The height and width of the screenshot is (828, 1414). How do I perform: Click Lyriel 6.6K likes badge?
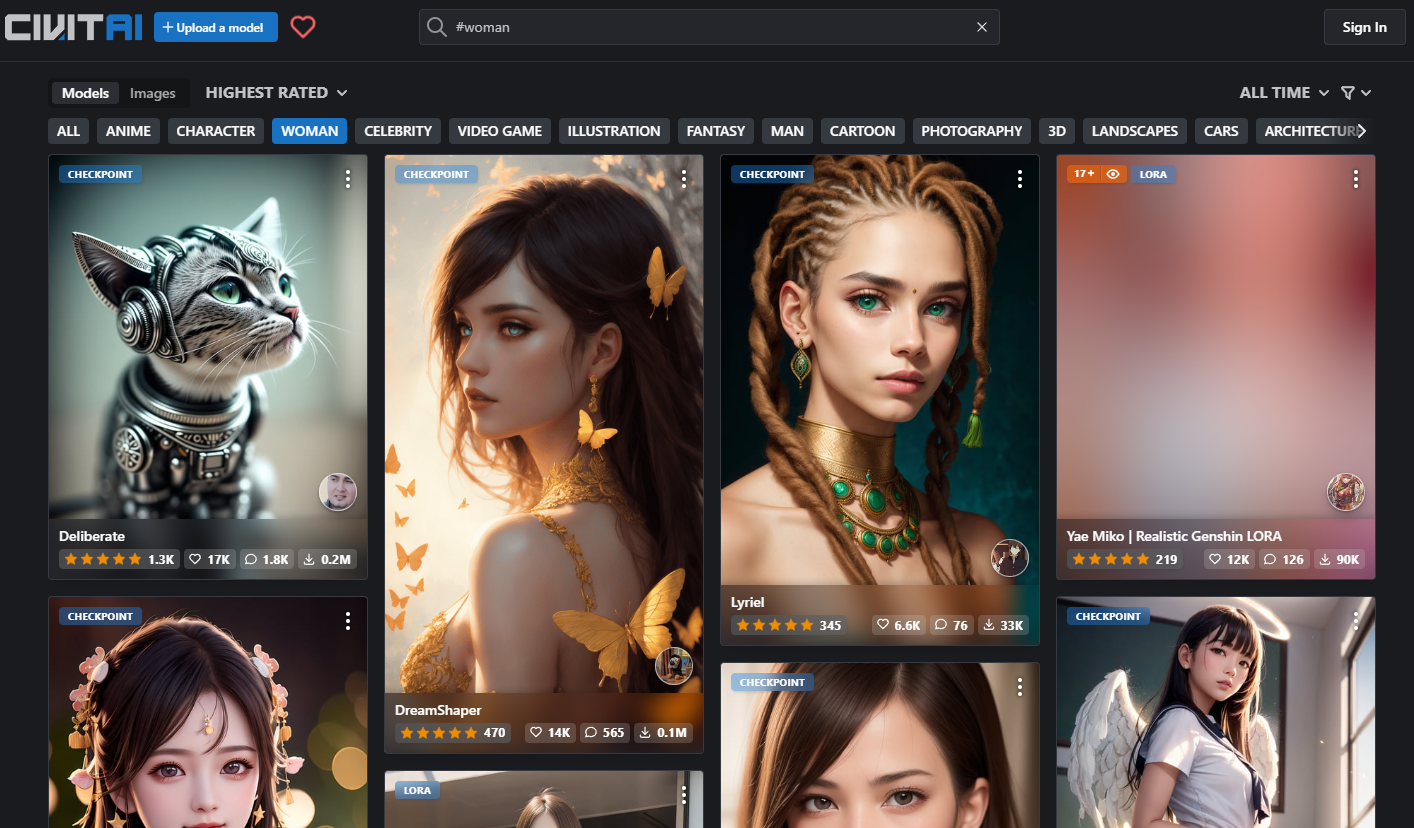[x=898, y=625]
